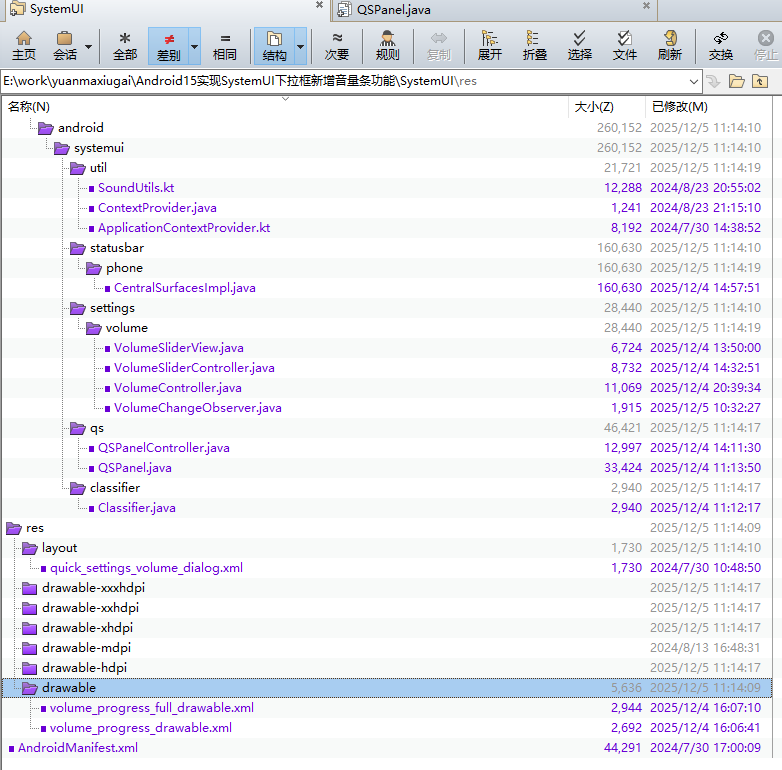782x770 pixels.
Task: Collapse the layout folder
Action: coord(29,548)
